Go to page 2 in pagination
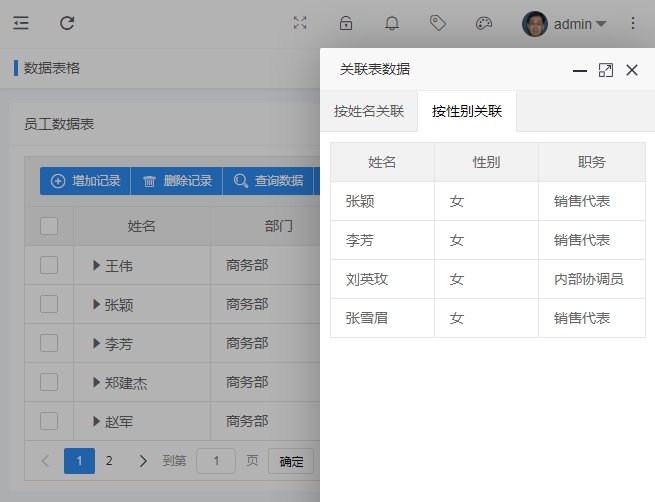This screenshot has width=655, height=502. 109,461
